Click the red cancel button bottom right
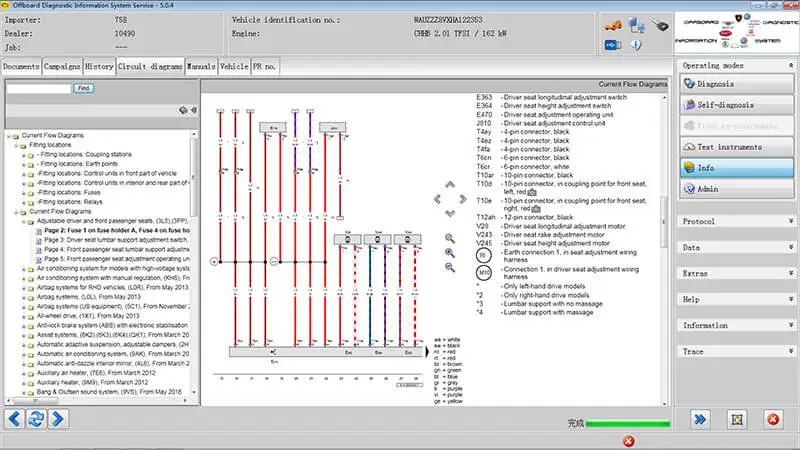The width and height of the screenshot is (800, 450). click(773, 419)
